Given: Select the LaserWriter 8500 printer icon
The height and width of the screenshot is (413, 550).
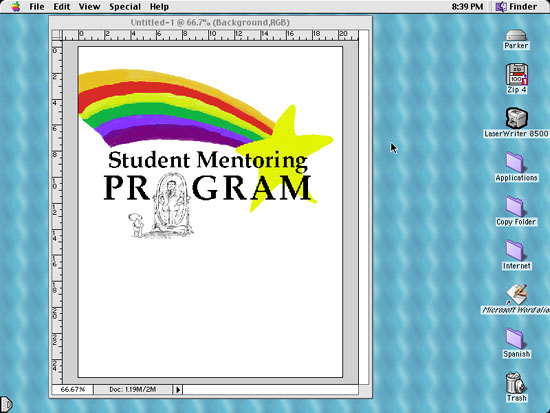Looking at the screenshot, I should [x=516, y=118].
